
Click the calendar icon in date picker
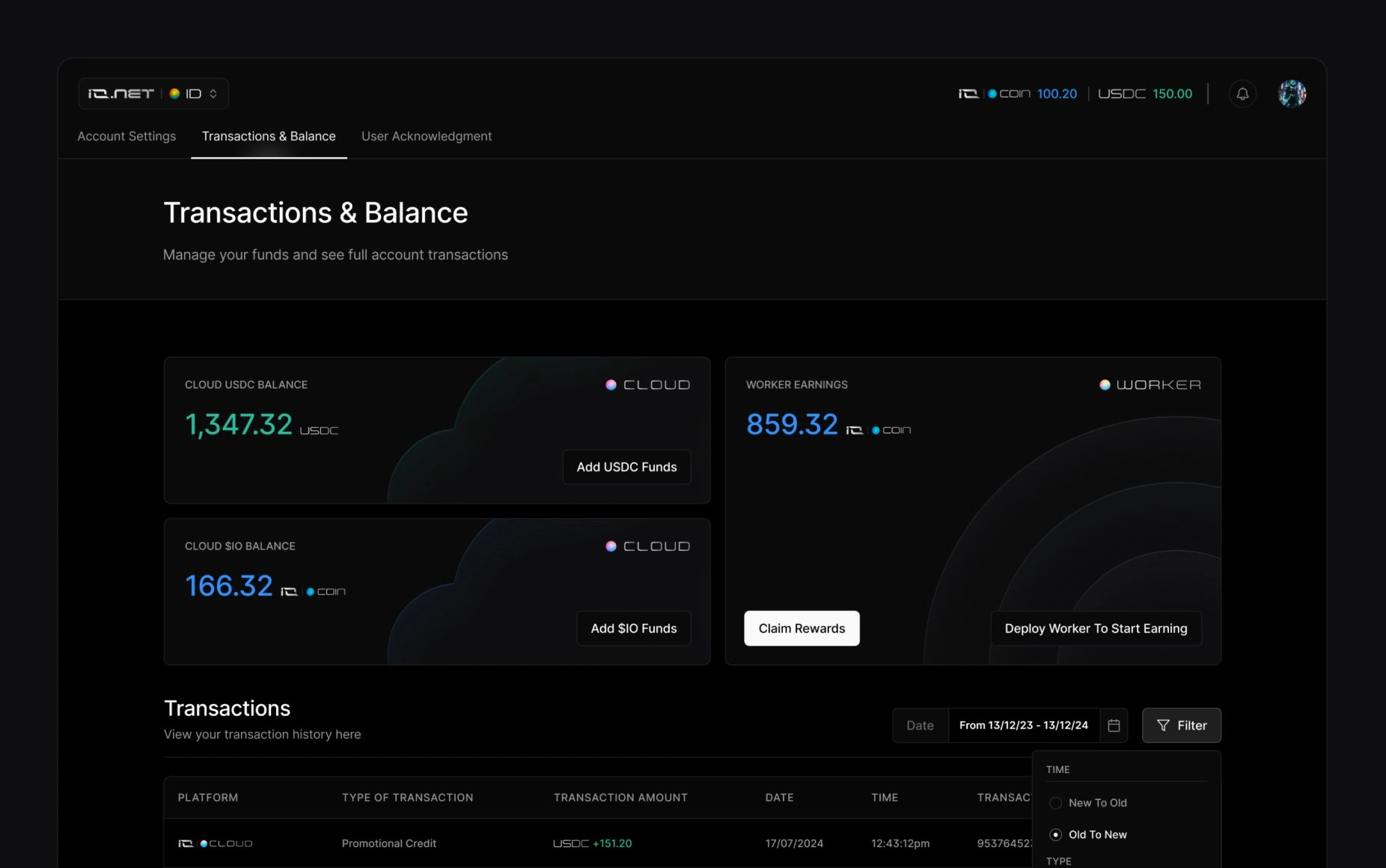pos(1114,725)
